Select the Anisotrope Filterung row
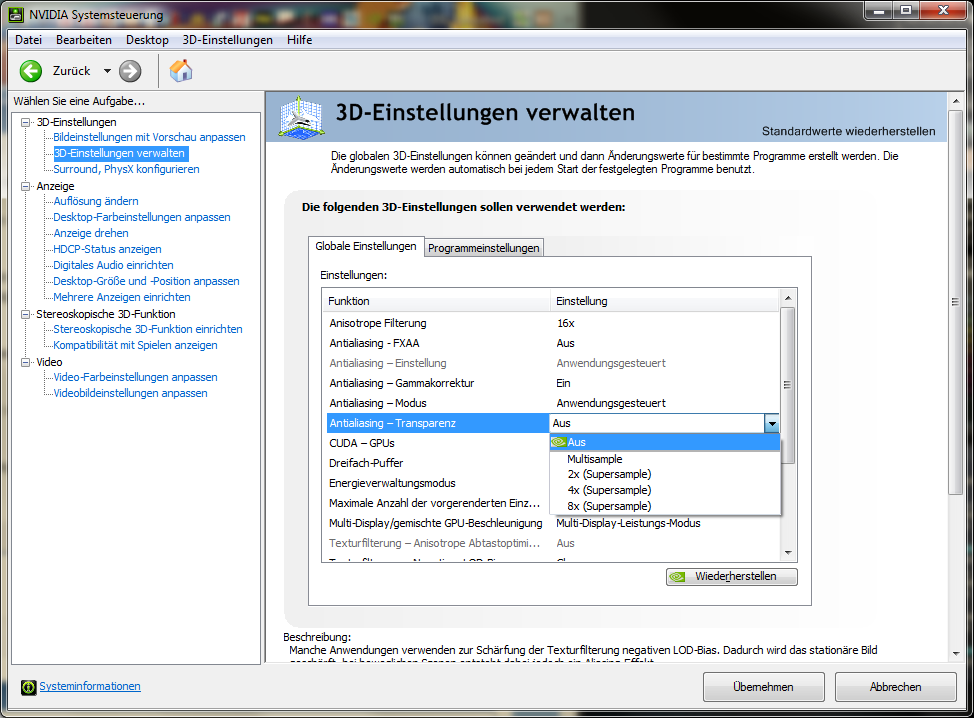974x718 pixels. [x=552, y=324]
